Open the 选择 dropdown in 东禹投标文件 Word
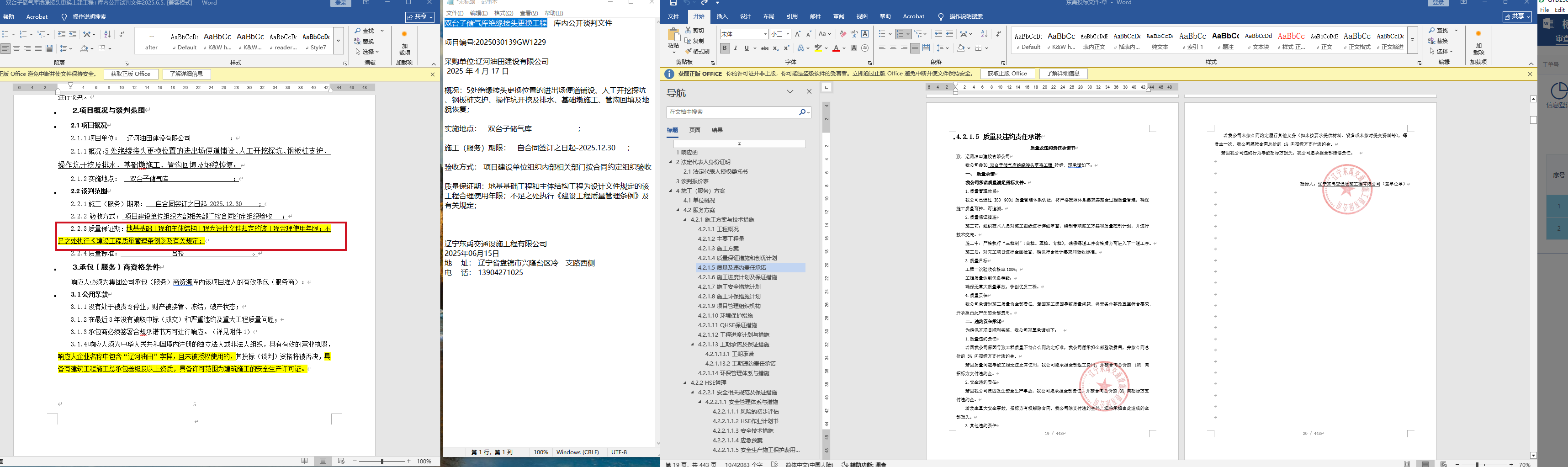 1441,51
